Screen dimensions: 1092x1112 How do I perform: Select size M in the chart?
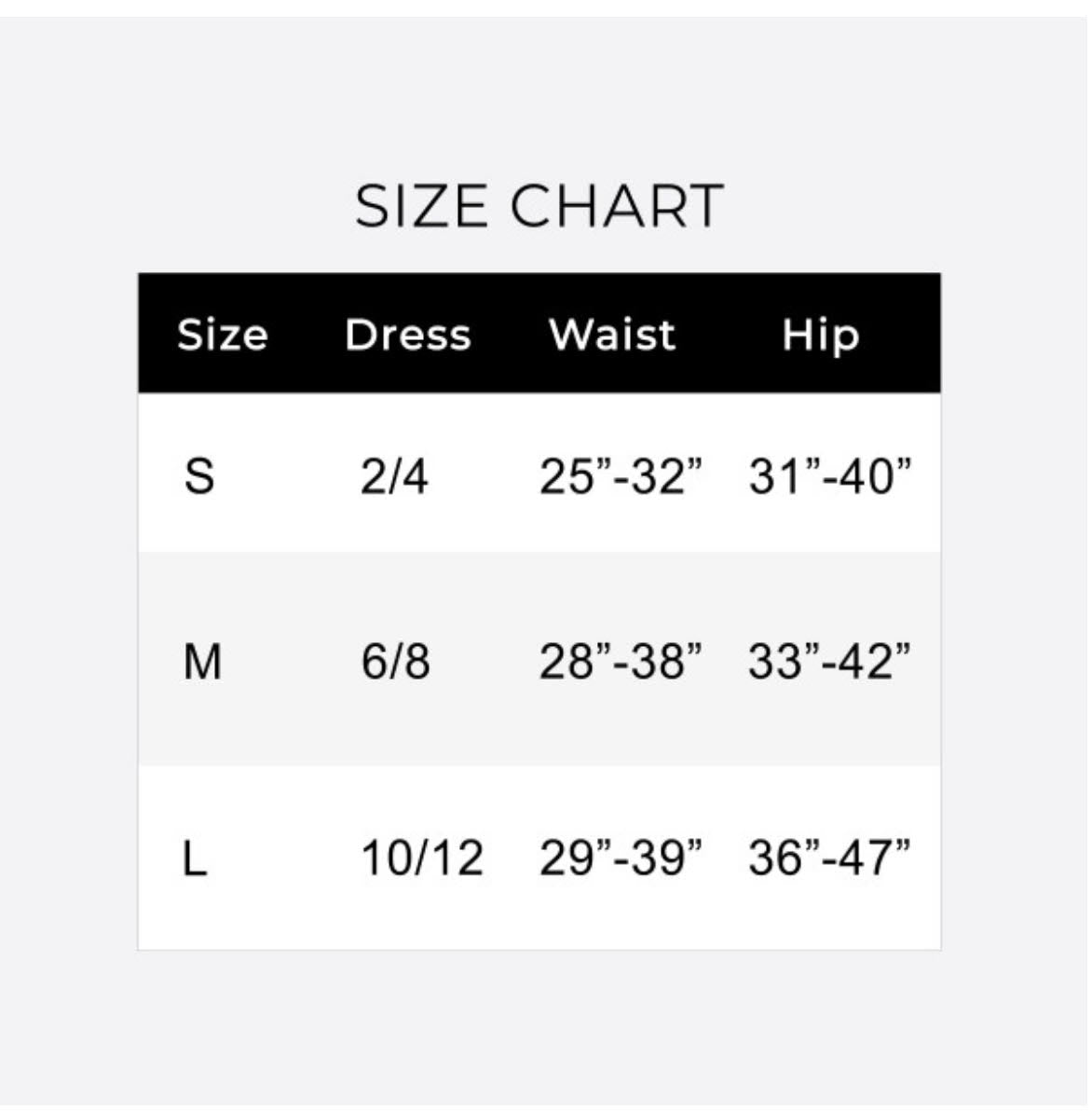[202, 662]
